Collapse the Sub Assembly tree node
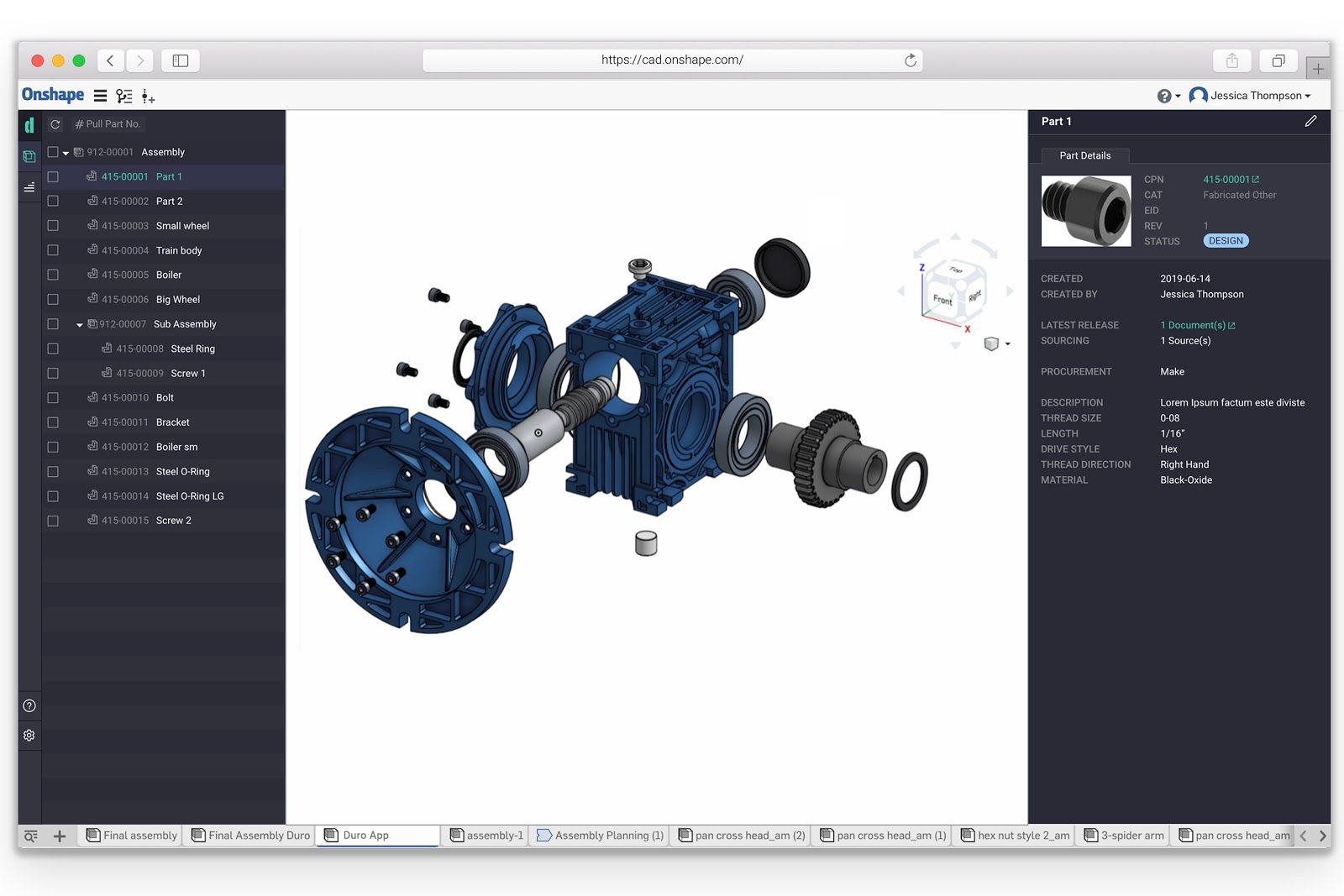 click(80, 325)
